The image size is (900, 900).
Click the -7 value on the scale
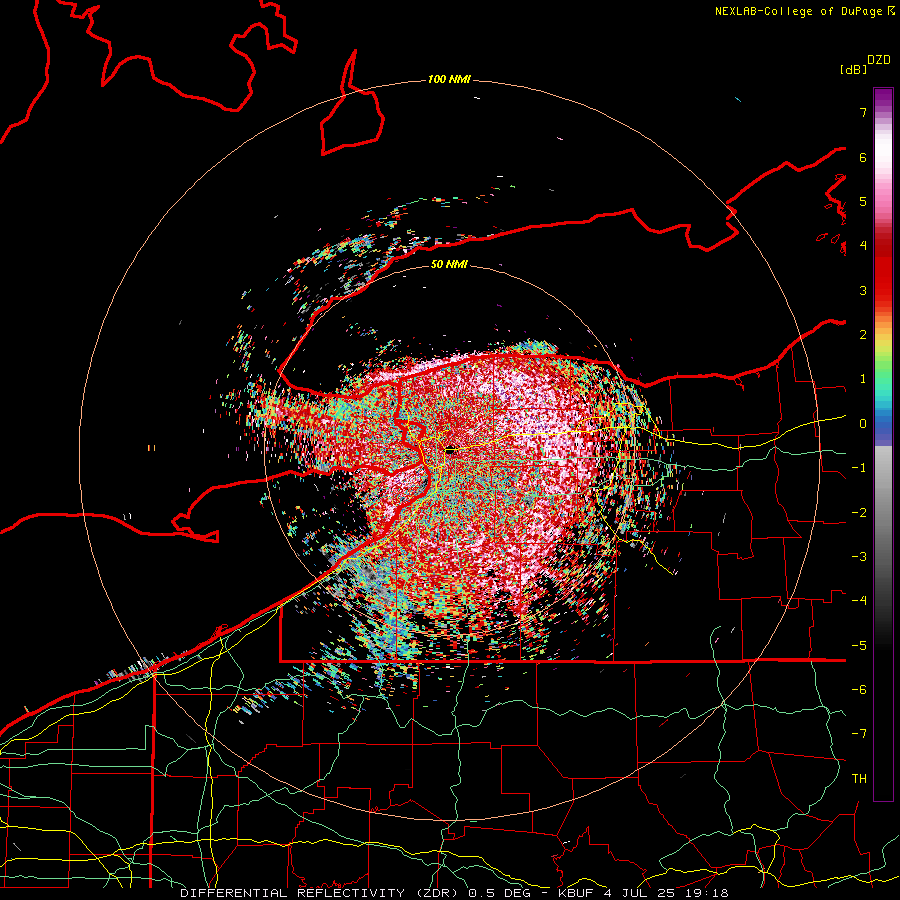[859, 734]
